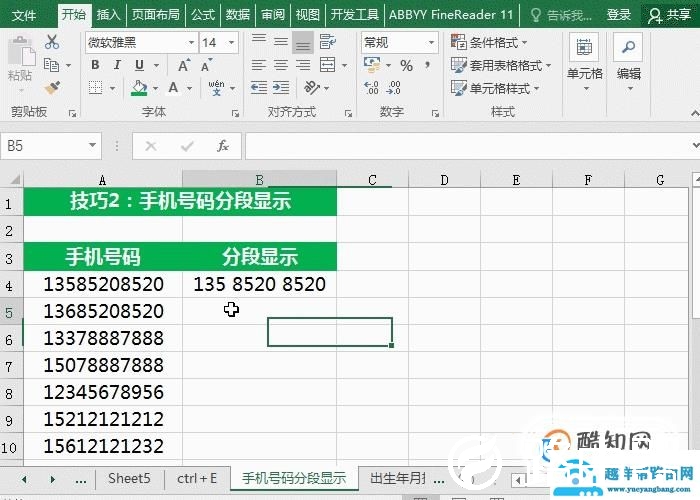
Task: Click the 告诉我 tell me box
Action: pyautogui.click(x=561, y=16)
